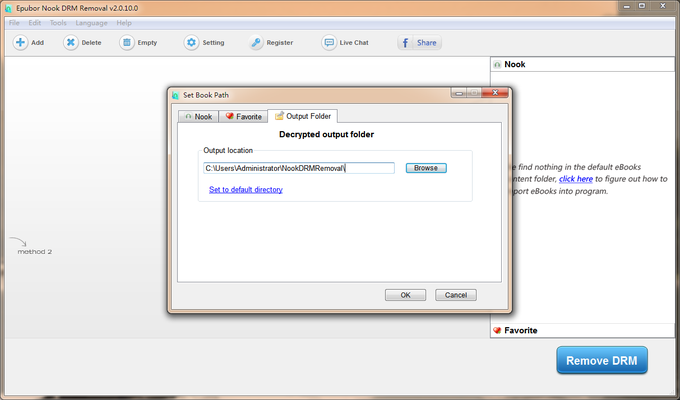Screen dimensions: 680x400
Task: Click the Remove DRM button
Action: [602, 360]
